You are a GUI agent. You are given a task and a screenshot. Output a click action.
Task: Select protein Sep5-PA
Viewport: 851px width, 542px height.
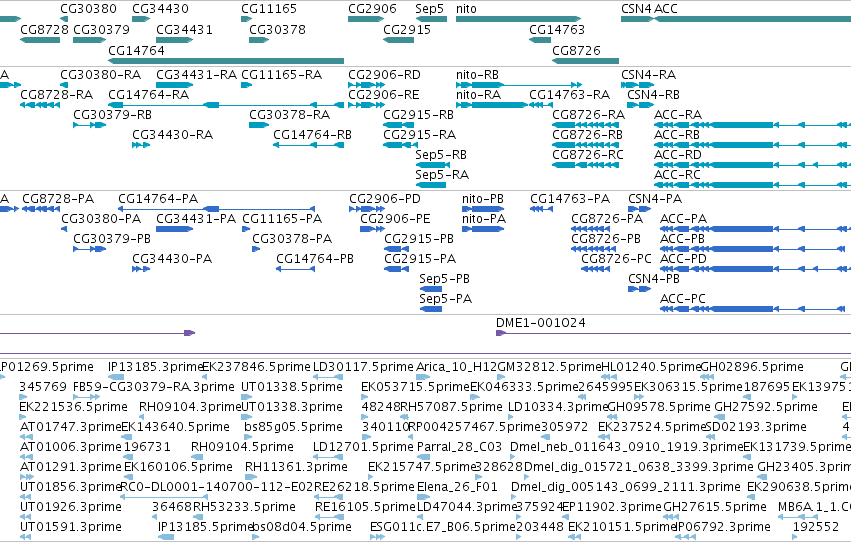(x=431, y=309)
